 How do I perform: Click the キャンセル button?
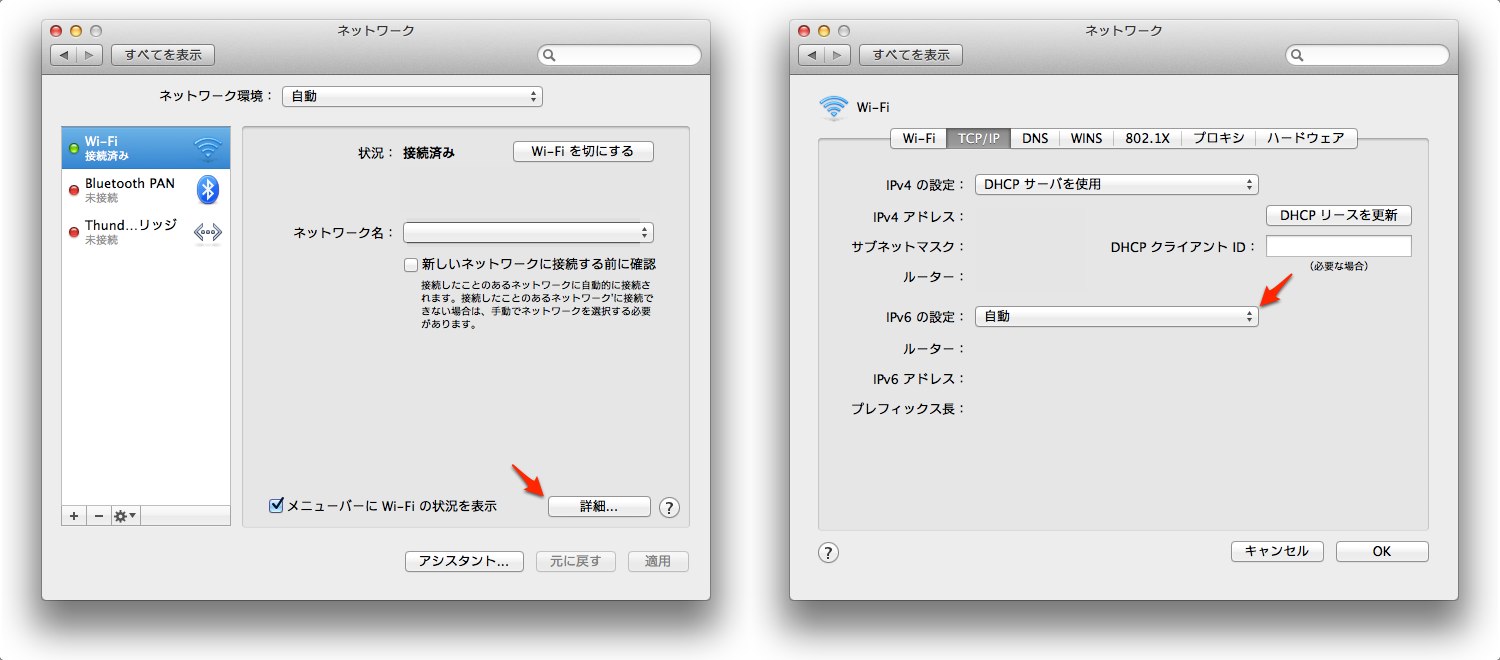pos(1277,551)
